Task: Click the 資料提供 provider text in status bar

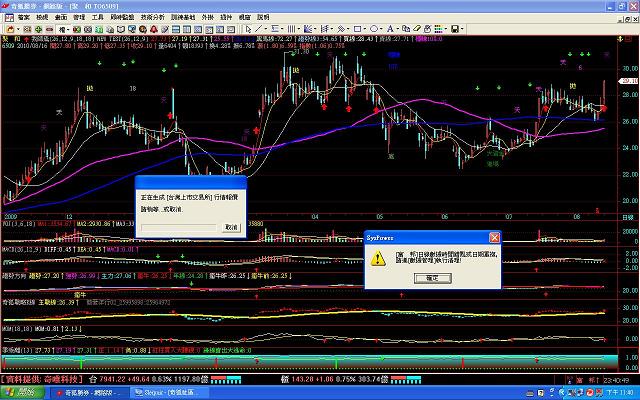Action: pos(42,379)
